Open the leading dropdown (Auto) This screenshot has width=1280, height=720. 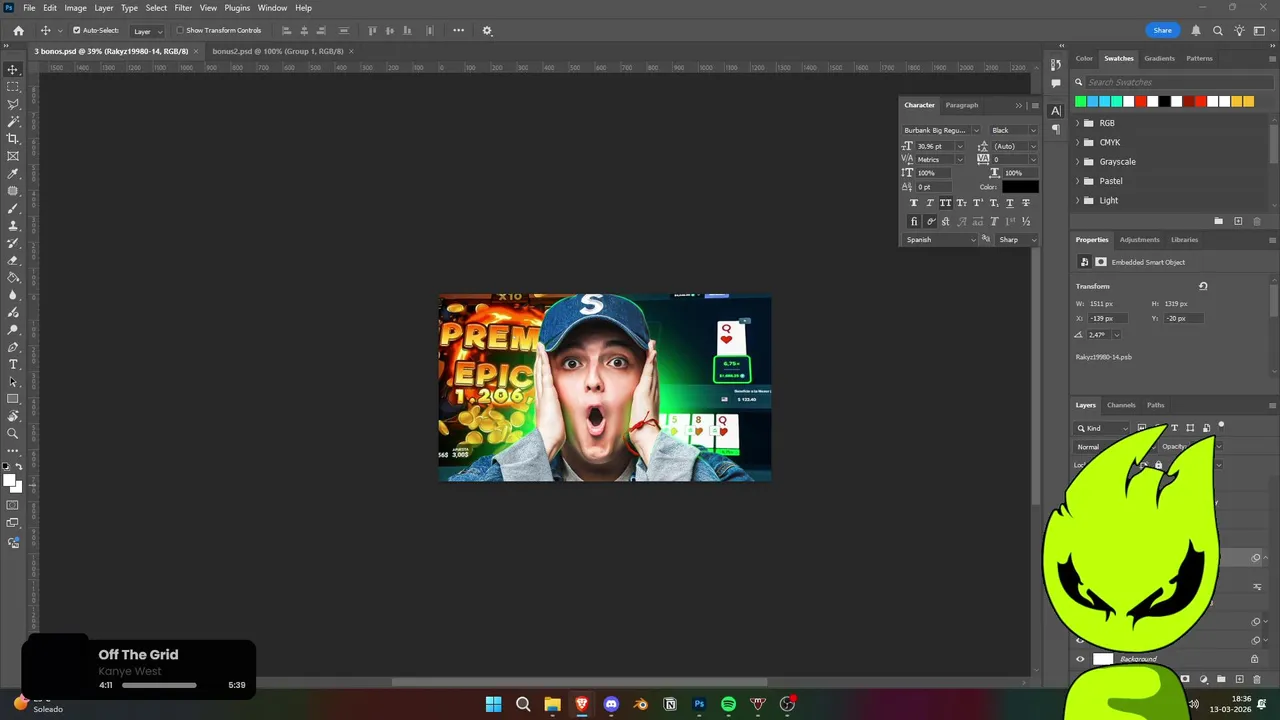click(1032, 146)
